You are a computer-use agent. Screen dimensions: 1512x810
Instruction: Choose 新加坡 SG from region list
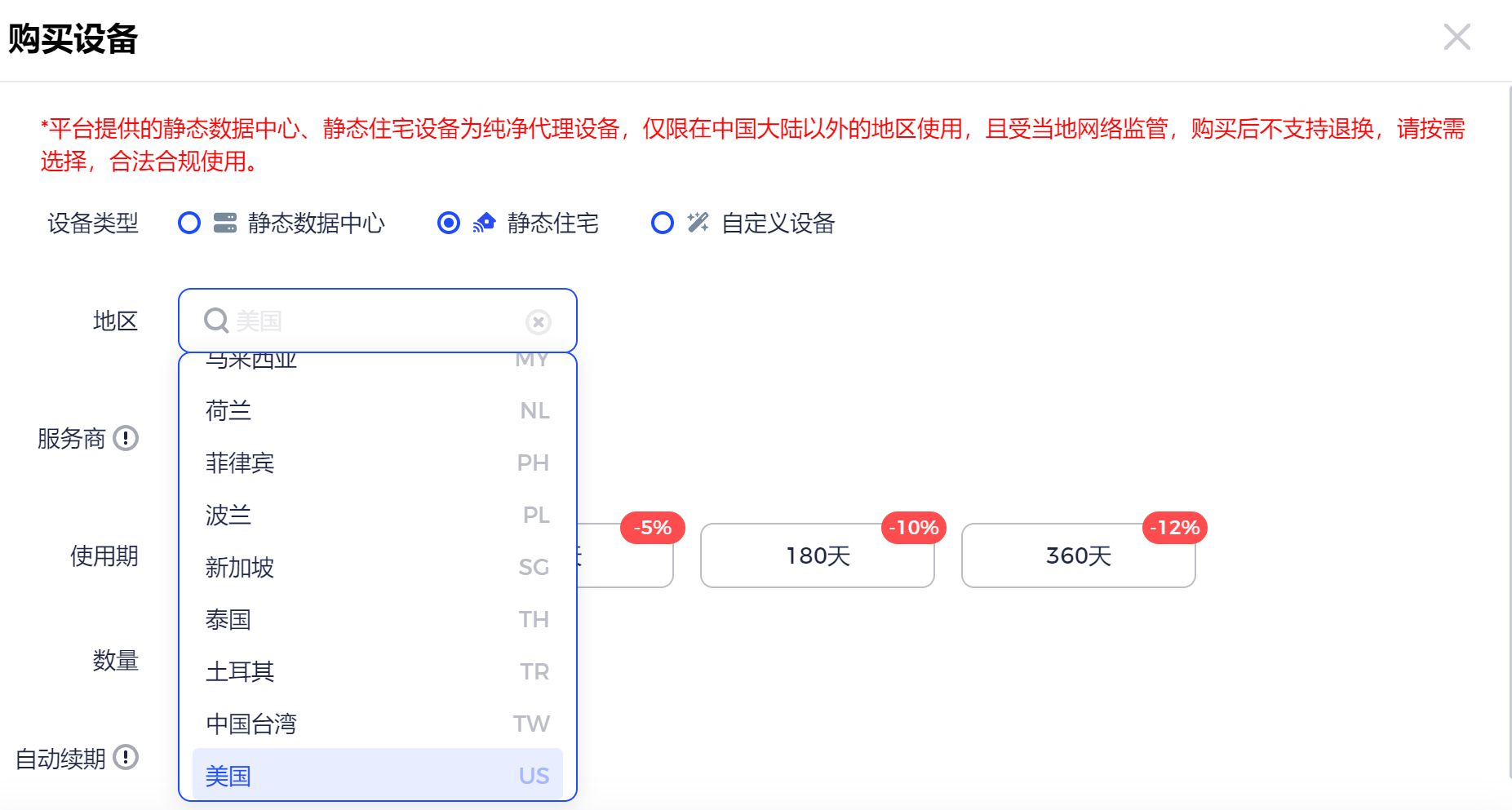click(377, 567)
